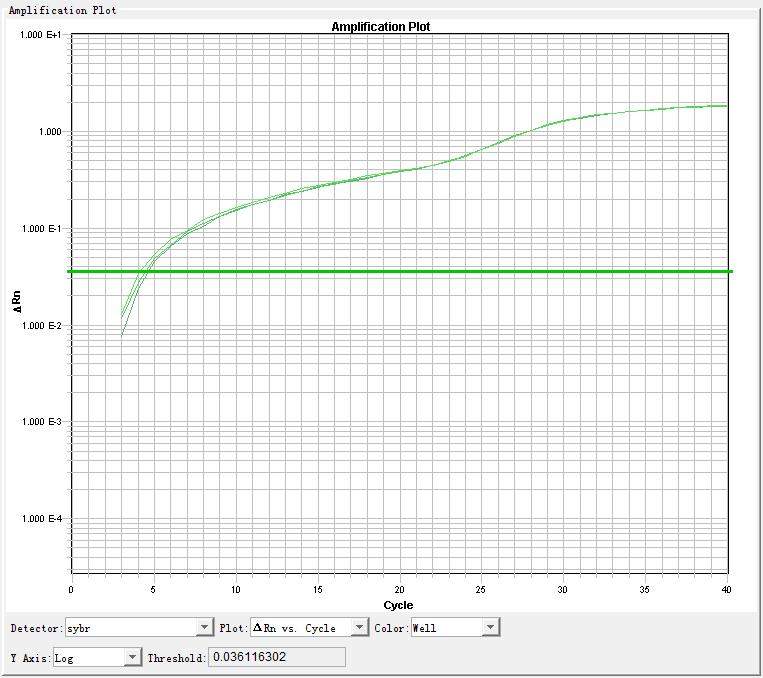
Task: Select the green horizontal threshold line
Action: (399, 271)
